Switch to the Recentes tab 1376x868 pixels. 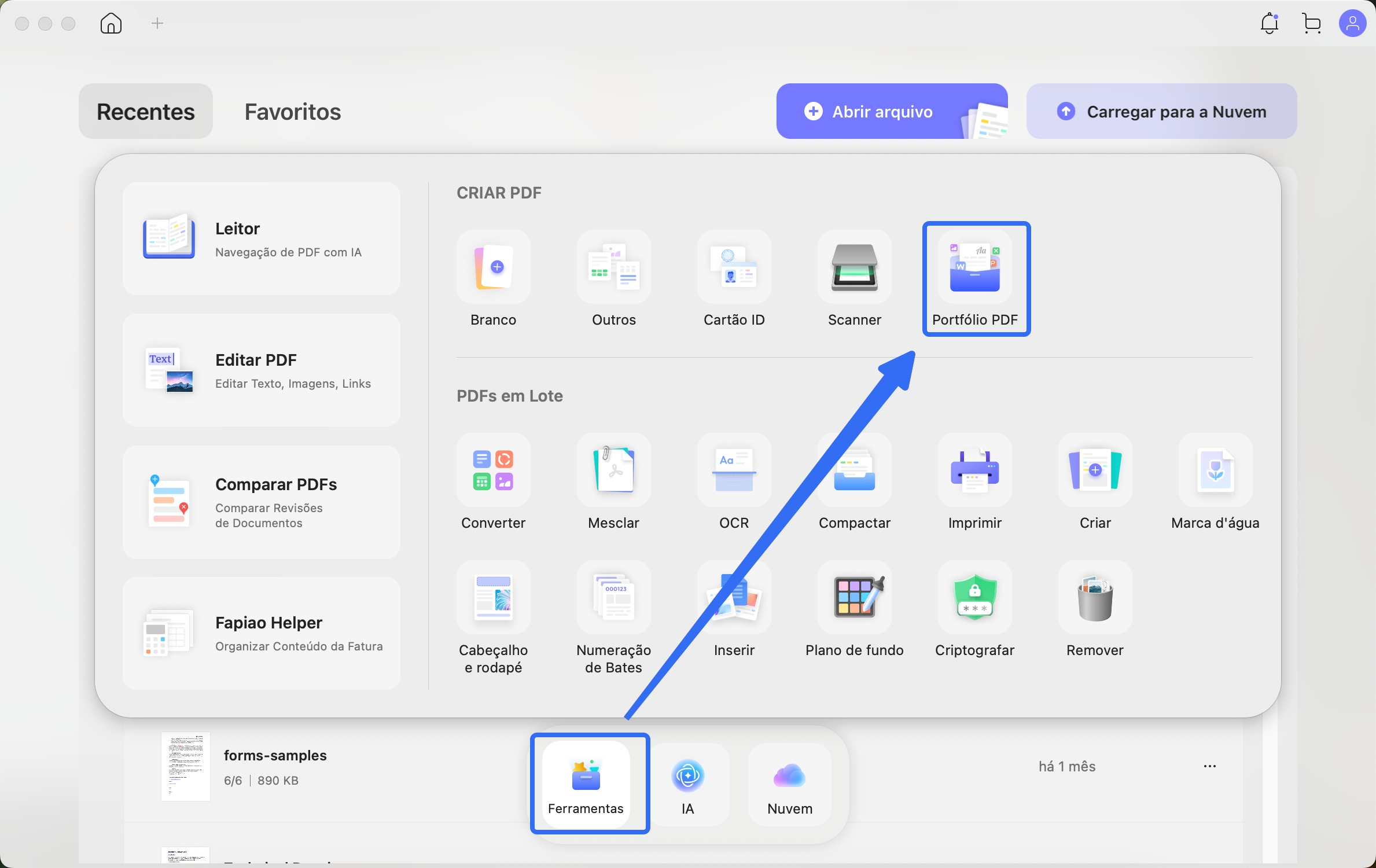[145, 111]
